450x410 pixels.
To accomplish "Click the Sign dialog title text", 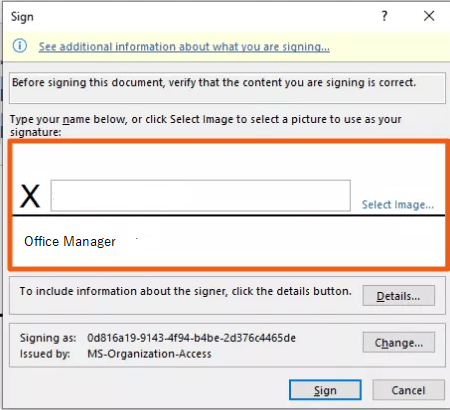I will click(x=22, y=17).
